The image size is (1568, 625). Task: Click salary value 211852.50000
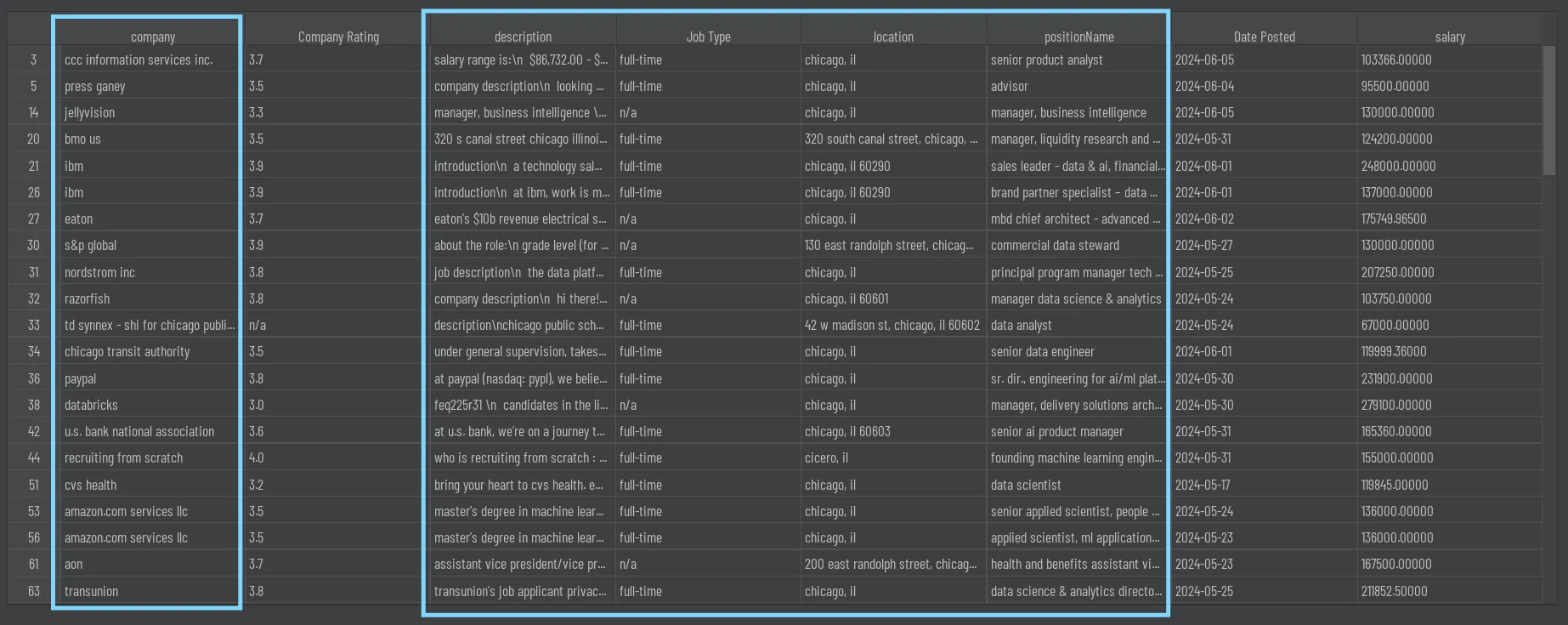pos(1449,591)
